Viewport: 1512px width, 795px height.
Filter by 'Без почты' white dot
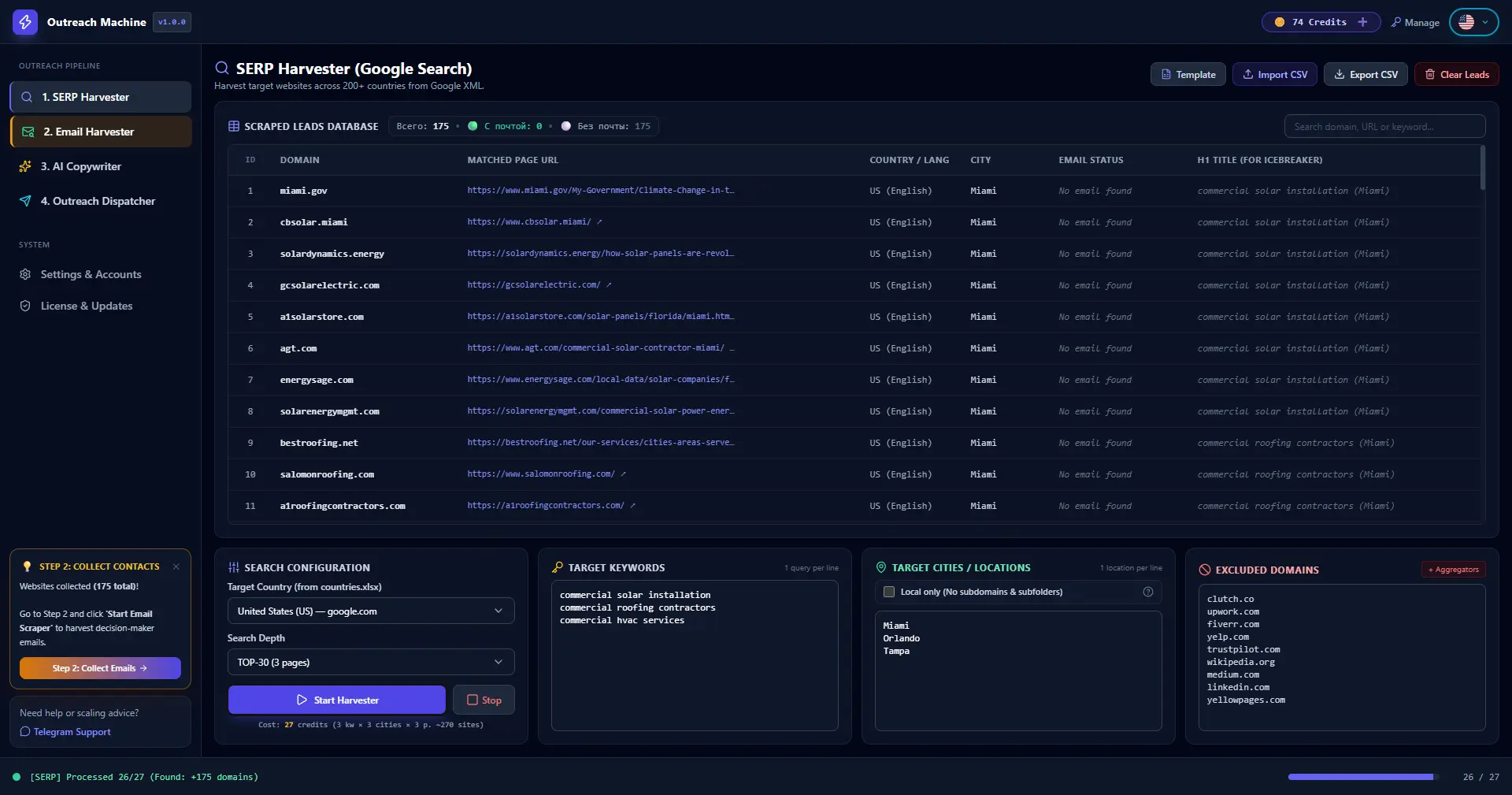[x=565, y=126]
